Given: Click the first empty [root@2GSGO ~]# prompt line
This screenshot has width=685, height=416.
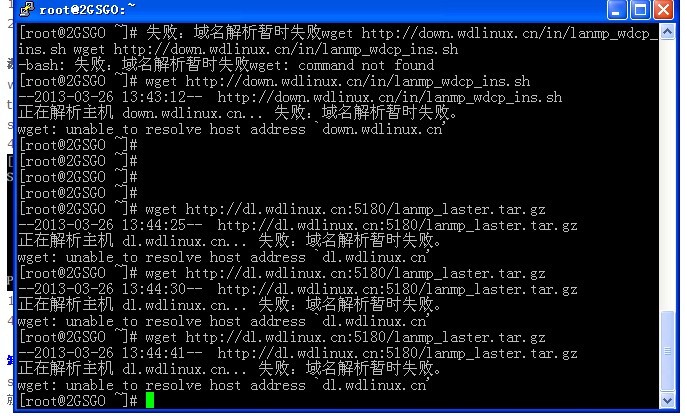Looking at the screenshot, I should [x=78, y=145].
